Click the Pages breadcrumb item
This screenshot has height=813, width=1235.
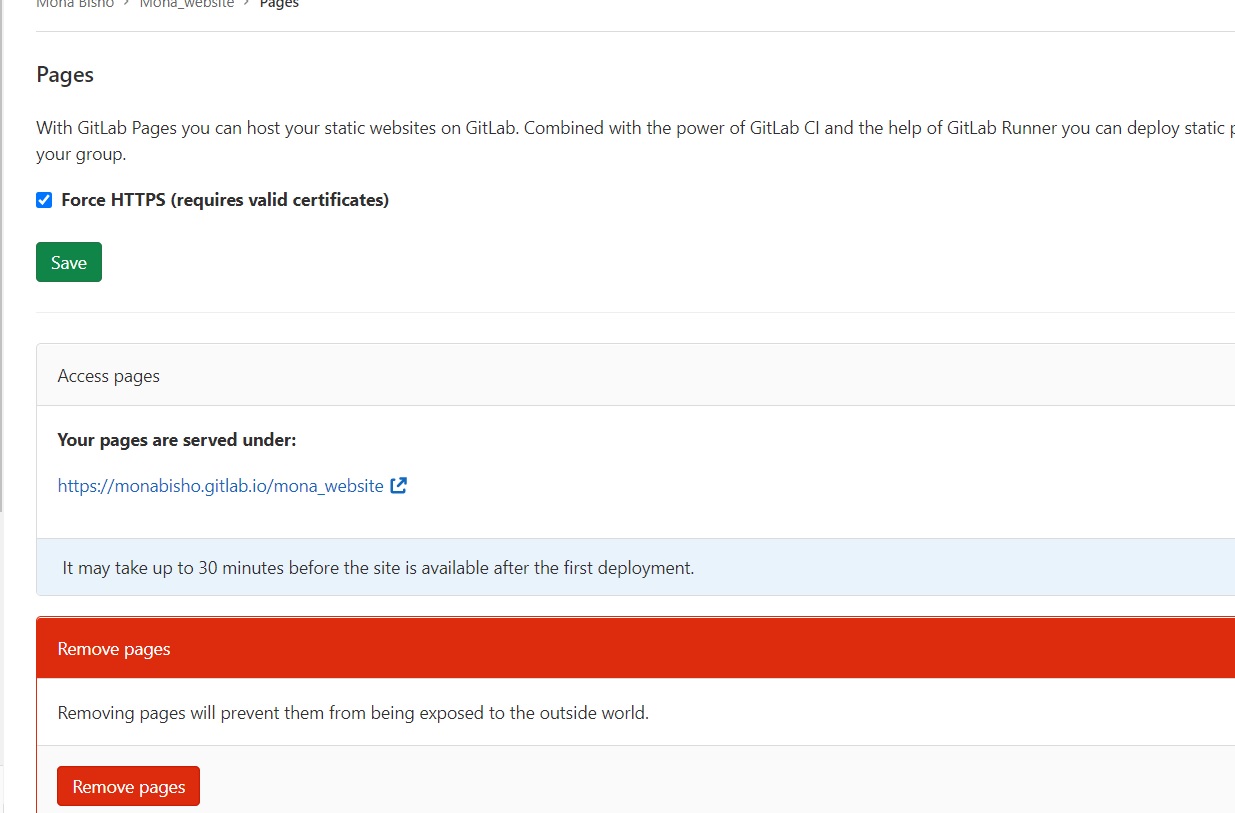pyautogui.click(x=279, y=4)
